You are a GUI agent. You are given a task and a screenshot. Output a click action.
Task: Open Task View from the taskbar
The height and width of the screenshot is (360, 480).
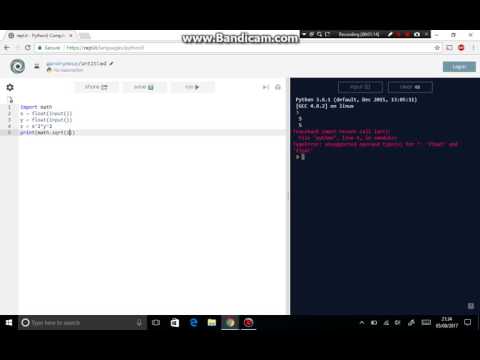coord(156,323)
